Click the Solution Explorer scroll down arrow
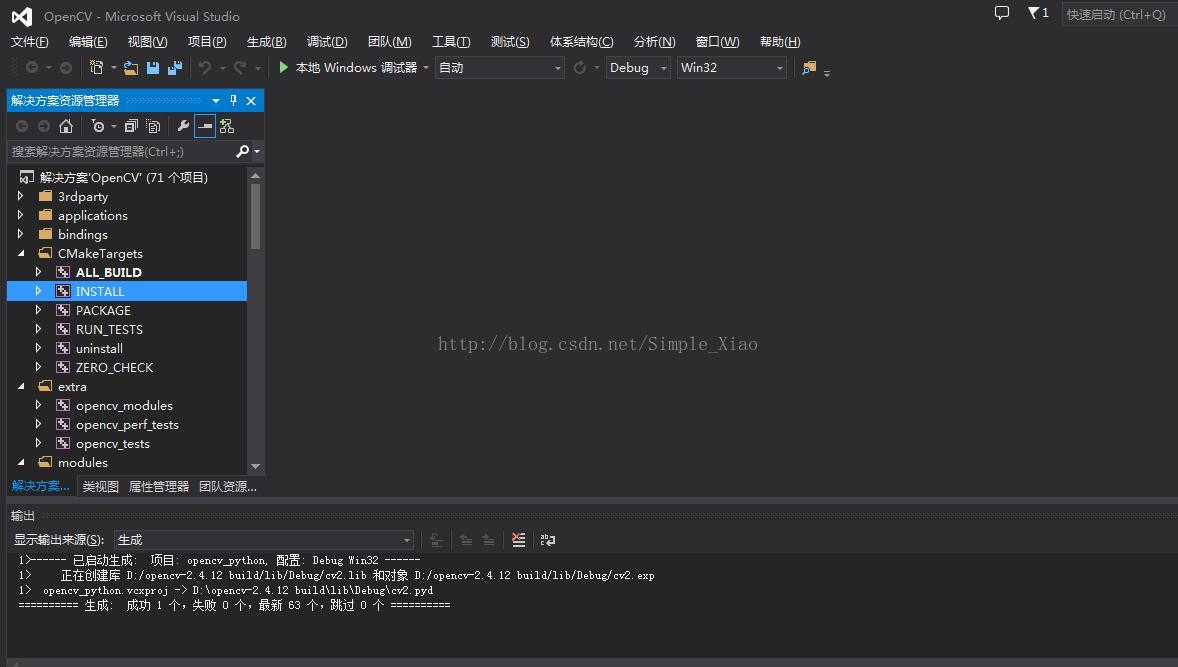 pos(255,466)
